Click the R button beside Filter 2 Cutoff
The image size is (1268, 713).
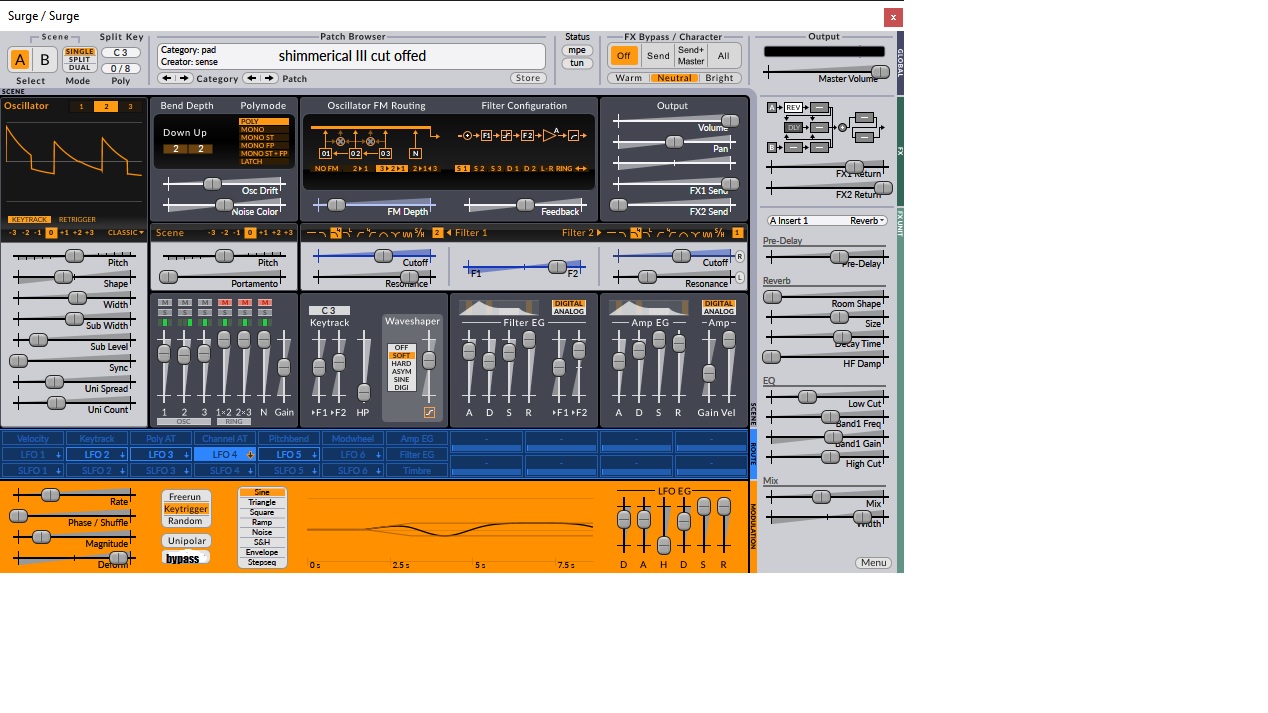point(740,257)
